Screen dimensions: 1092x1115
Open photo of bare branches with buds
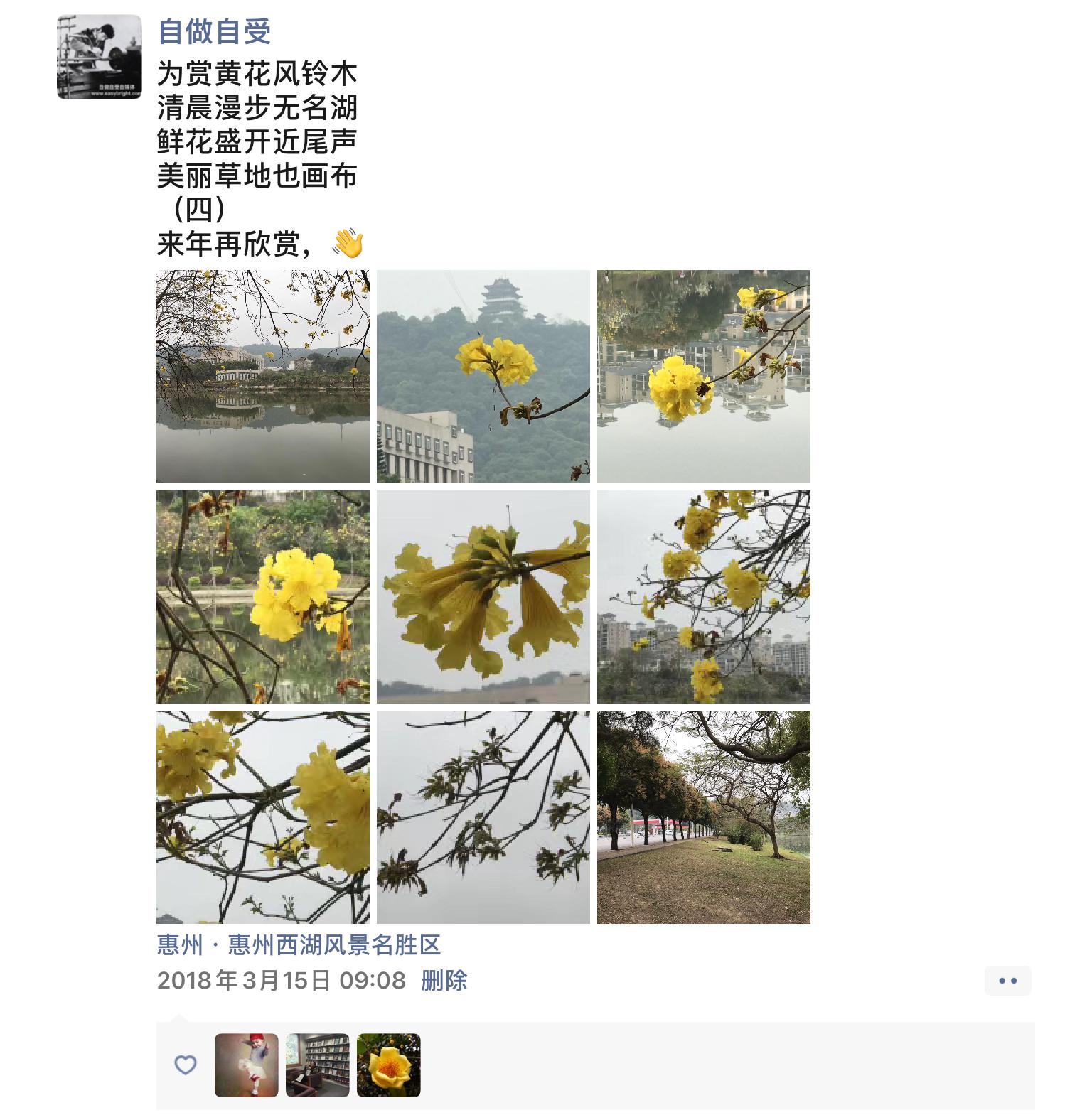pos(483,817)
